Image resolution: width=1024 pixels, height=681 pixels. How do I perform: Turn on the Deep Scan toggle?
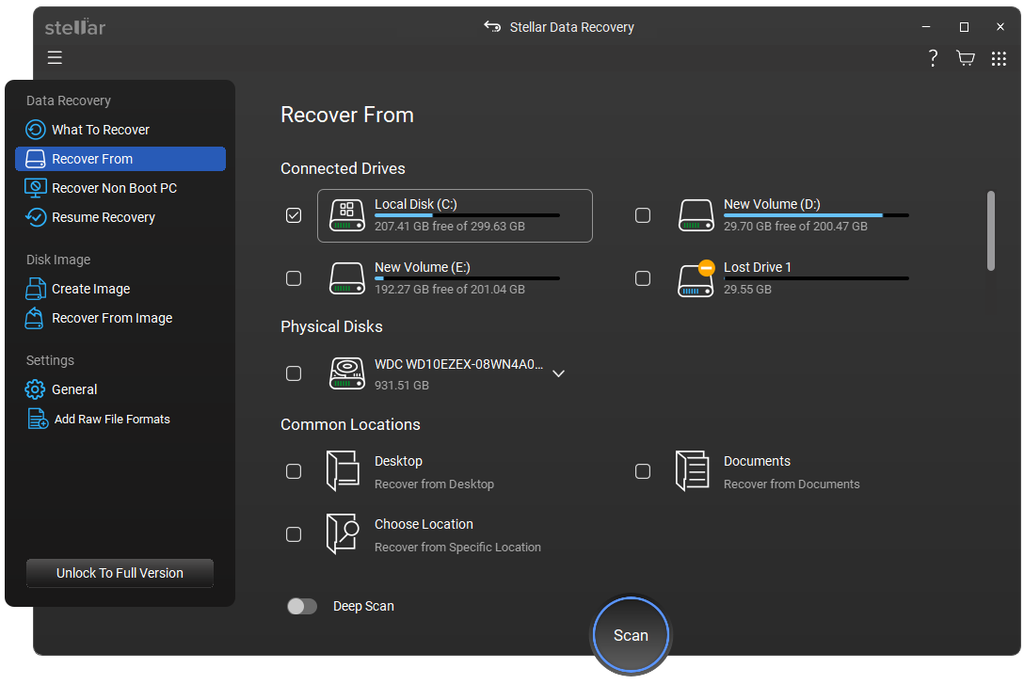[302, 606]
